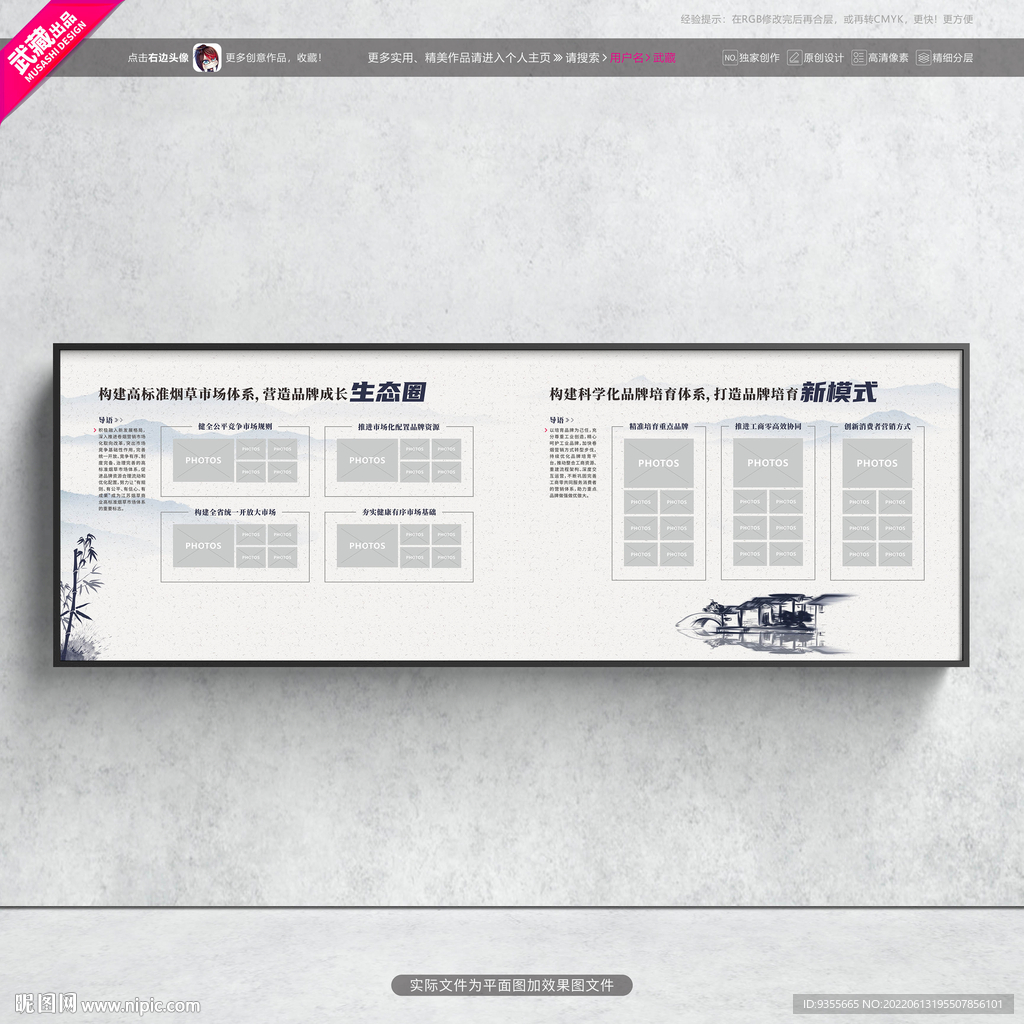The image size is (1024, 1024).
Task: Click the intro paragraph beginning 积极融入新发展格局
Action: (121, 469)
